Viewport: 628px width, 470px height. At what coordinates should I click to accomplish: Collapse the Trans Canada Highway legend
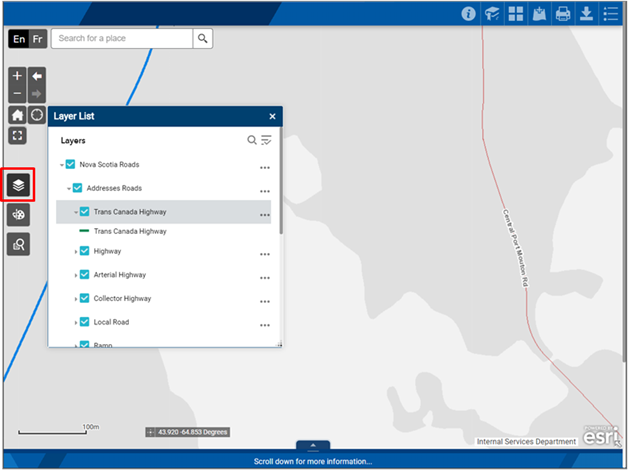coord(76,212)
